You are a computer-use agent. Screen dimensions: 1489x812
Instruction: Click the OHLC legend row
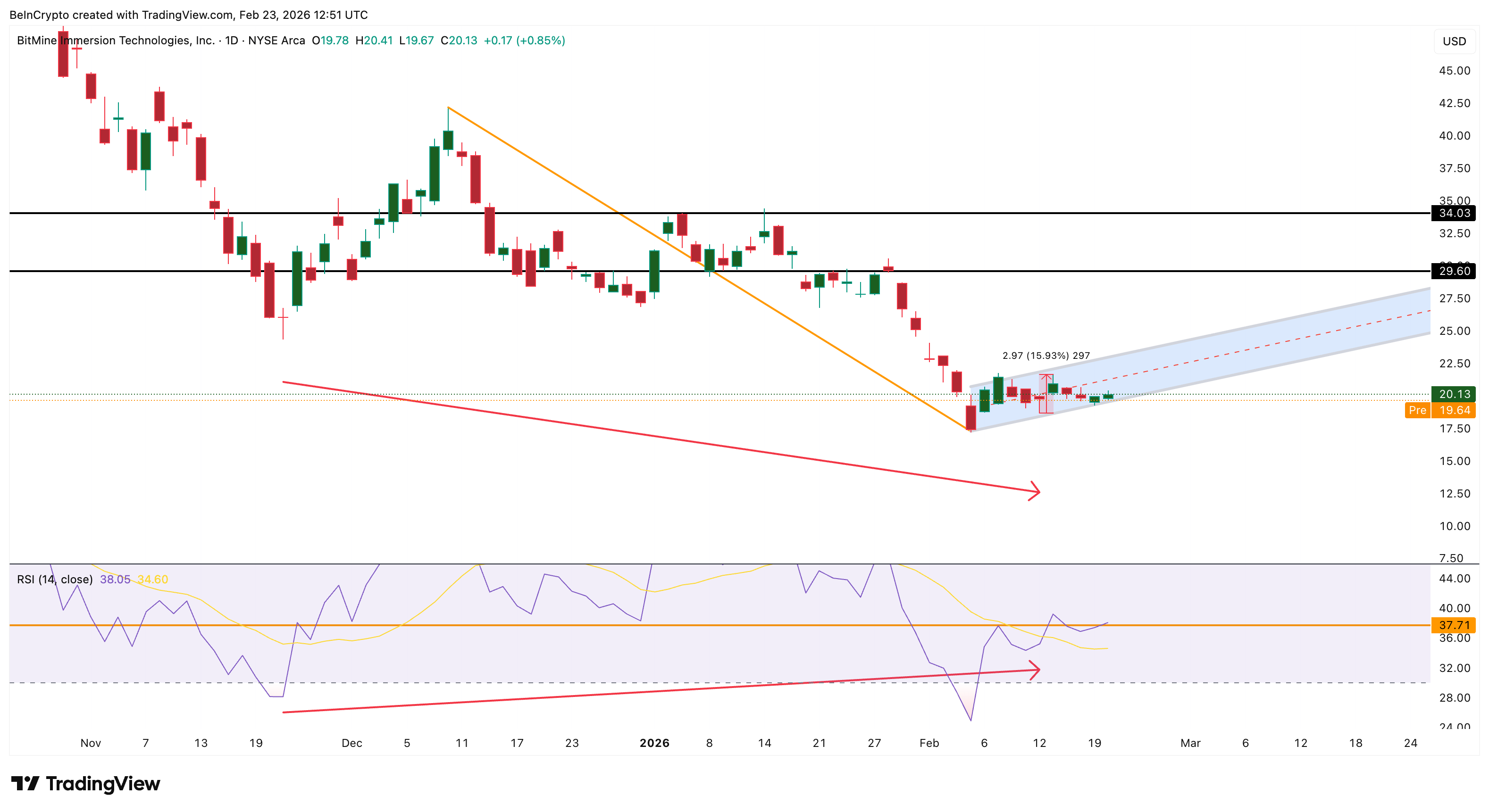point(439,41)
